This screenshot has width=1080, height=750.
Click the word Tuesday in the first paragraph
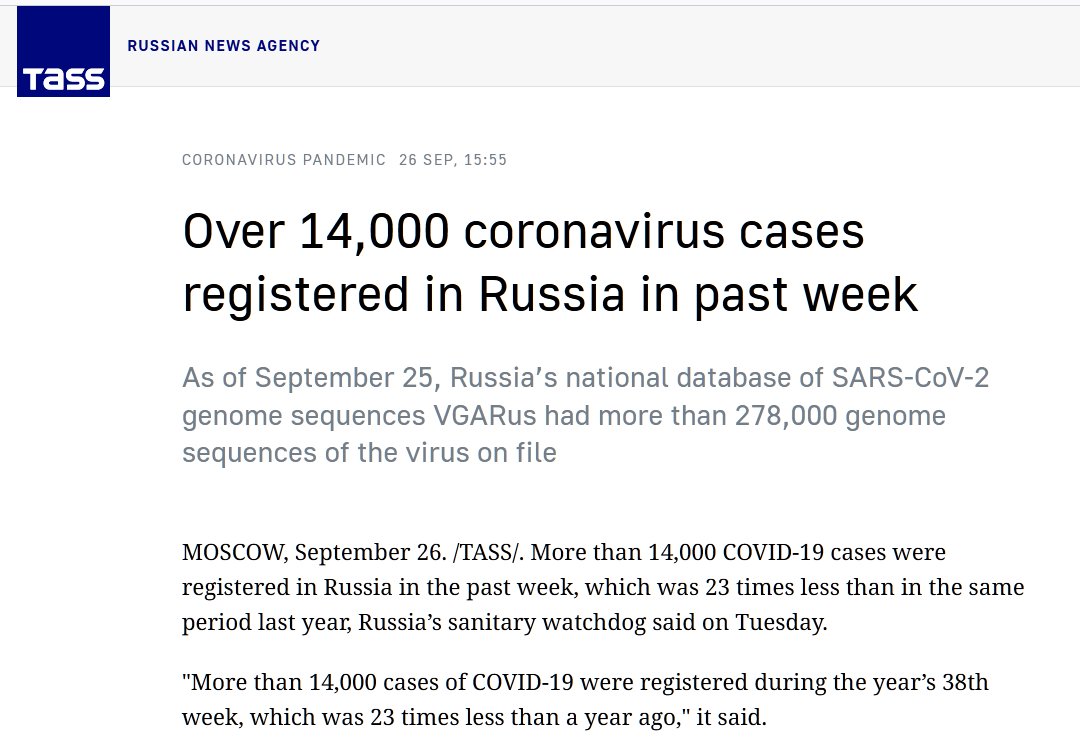point(781,622)
